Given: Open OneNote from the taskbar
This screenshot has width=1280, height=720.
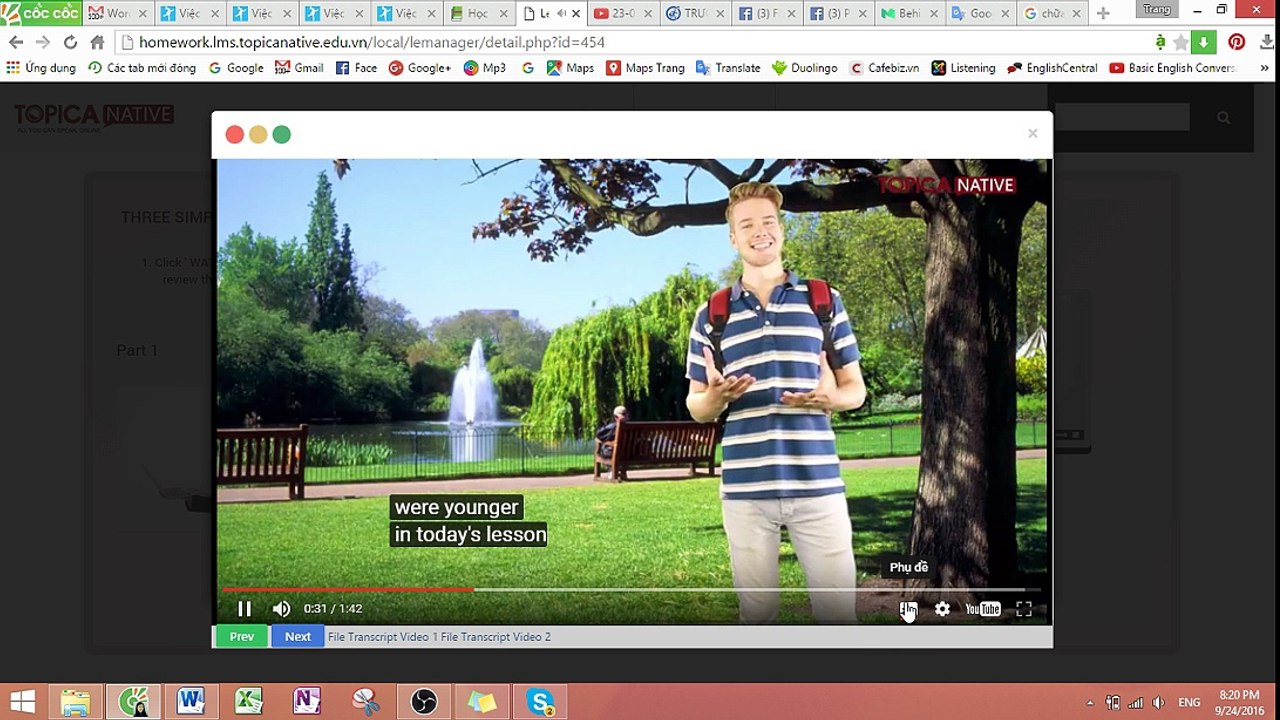Looking at the screenshot, I should (306, 702).
